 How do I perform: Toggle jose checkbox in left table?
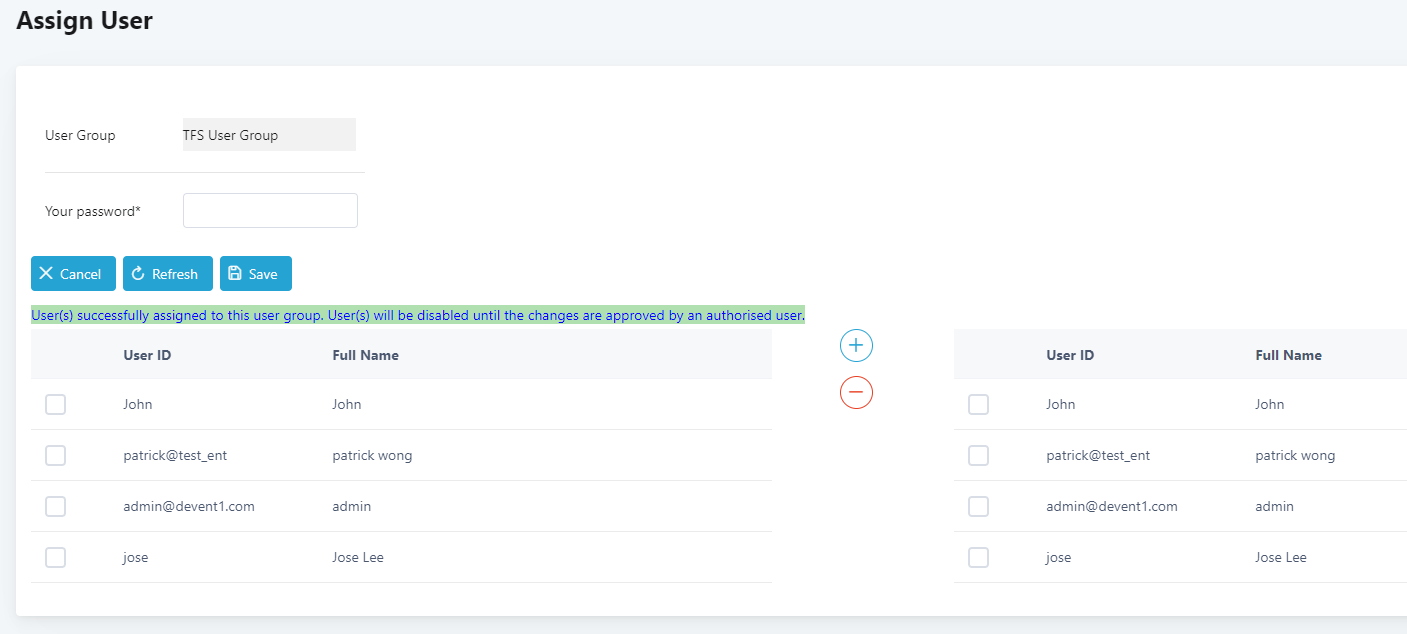click(x=56, y=557)
